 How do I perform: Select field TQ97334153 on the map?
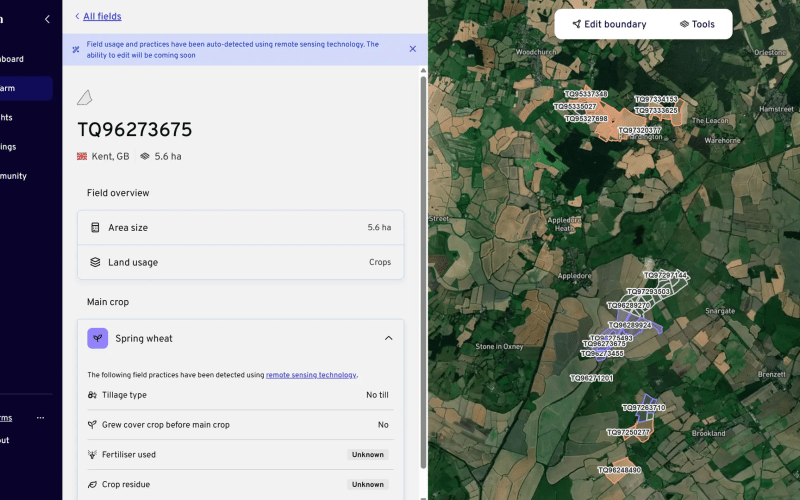[656, 99]
